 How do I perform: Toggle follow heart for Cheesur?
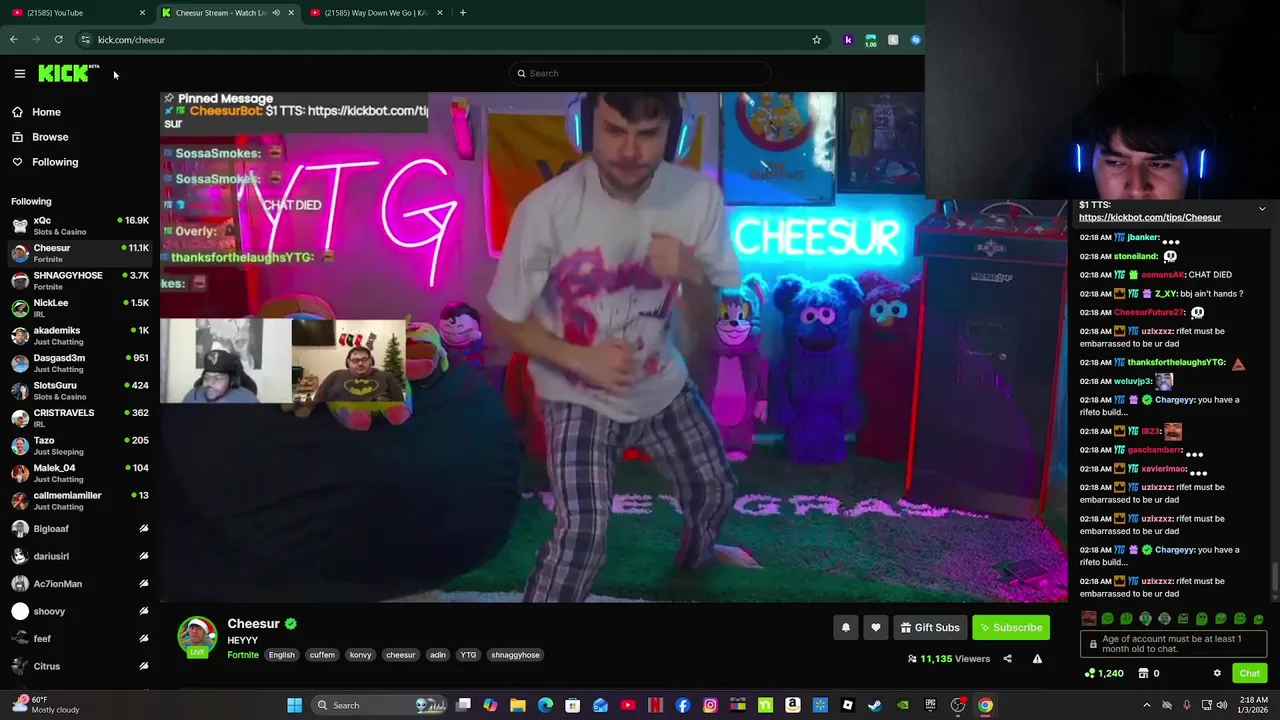click(x=876, y=627)
